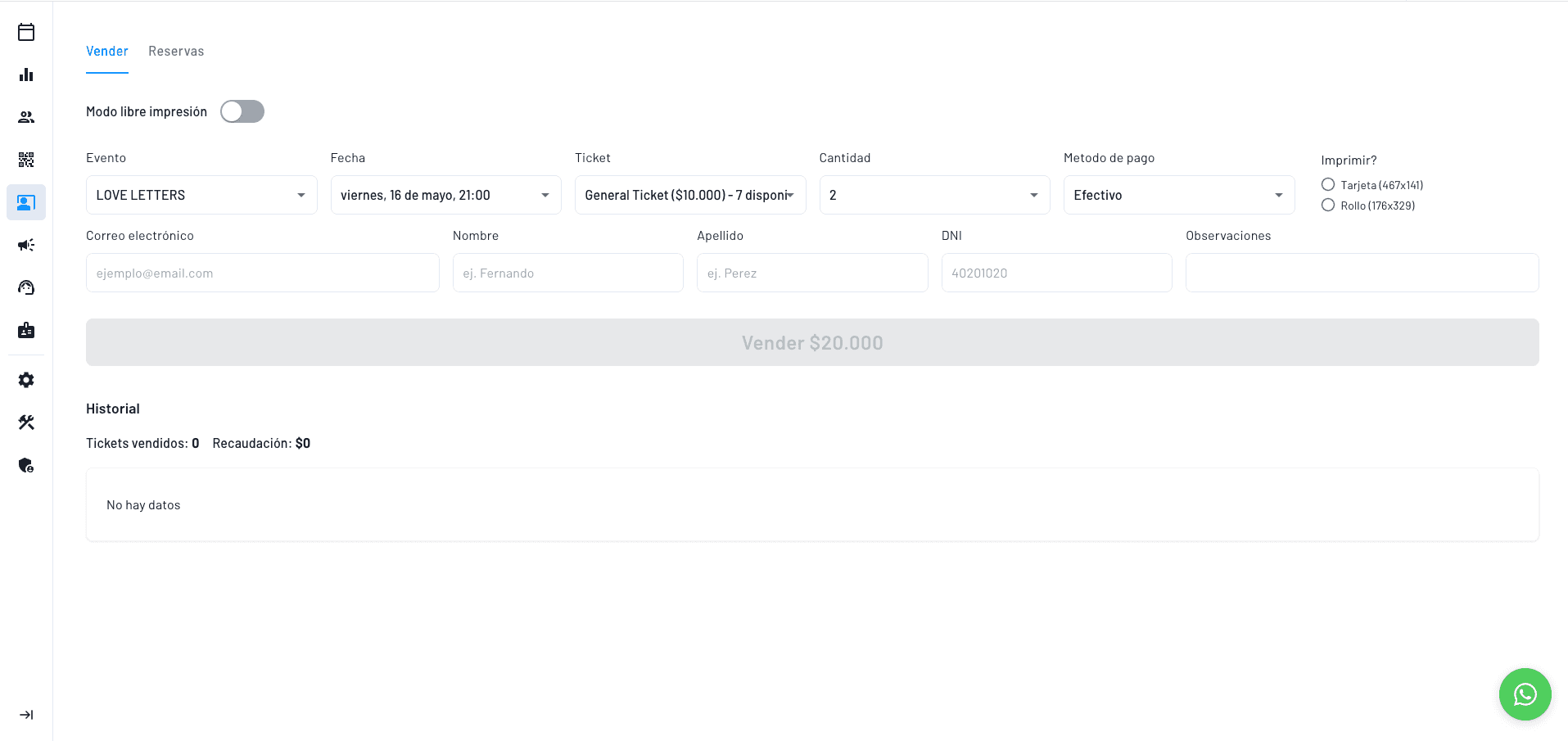Image resolution: width=1568 pixels, height=741 pixels.
Task: Focus the DNI input field
Action: (1056, 273)
